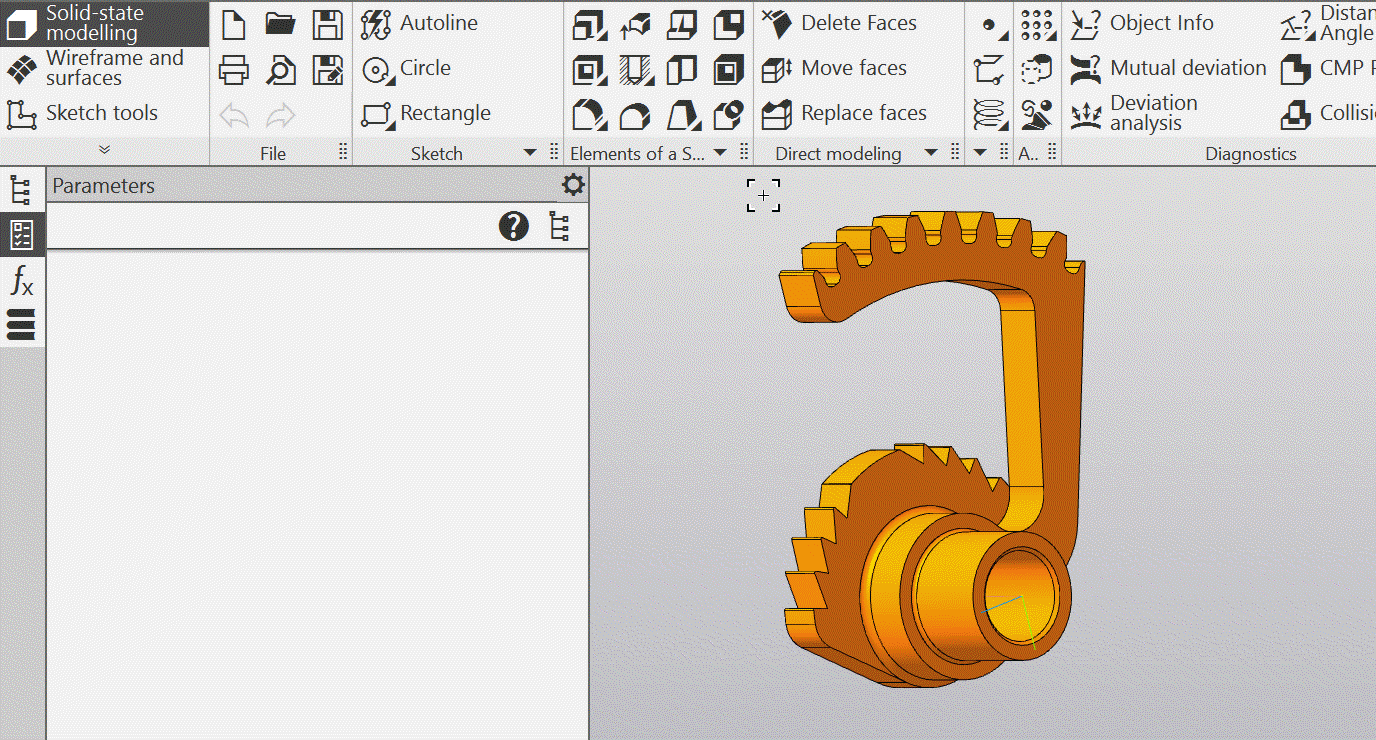Click the Object Info button
The width and height of the screenshot is (1376, 740).
tap(1142, 23)
